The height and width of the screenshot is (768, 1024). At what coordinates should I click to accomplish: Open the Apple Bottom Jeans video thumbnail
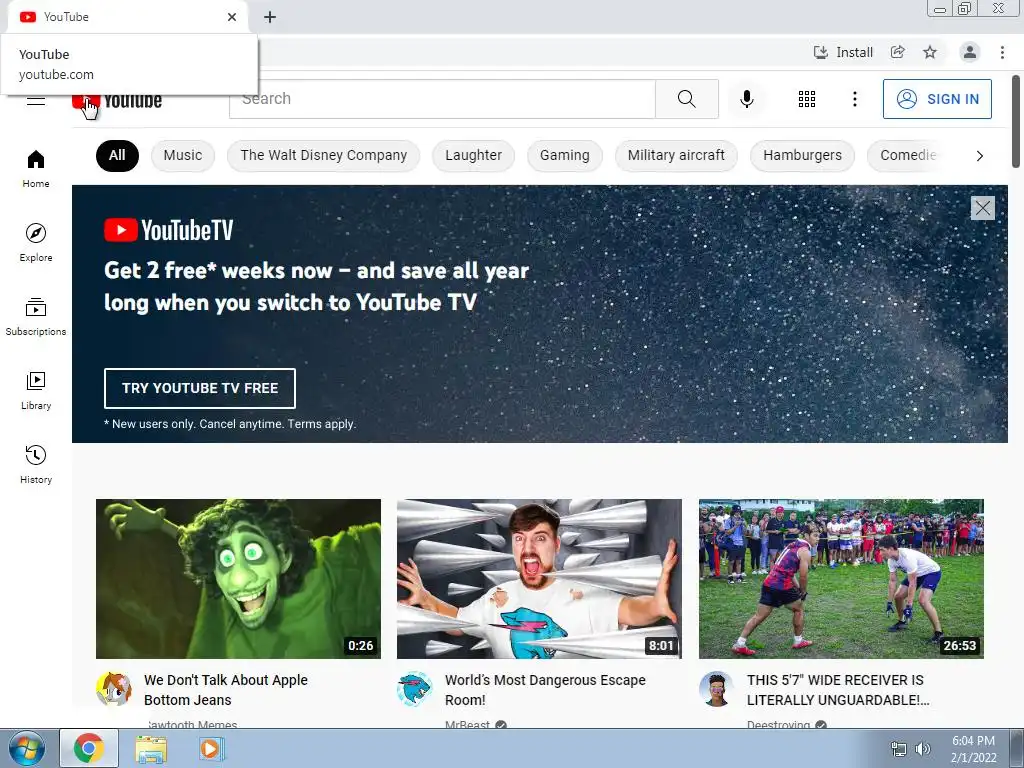238,579
